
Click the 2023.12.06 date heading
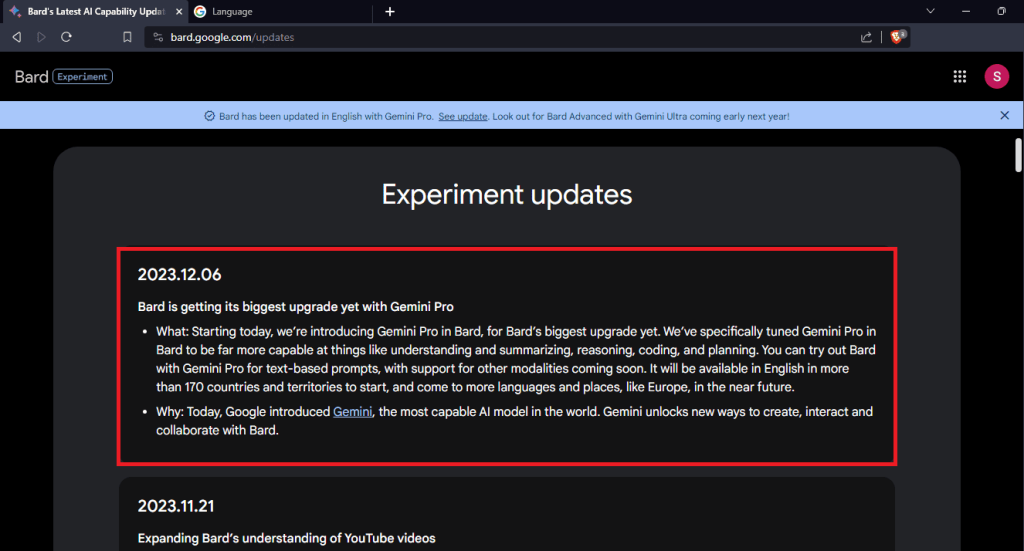click(x=180, y=275)
